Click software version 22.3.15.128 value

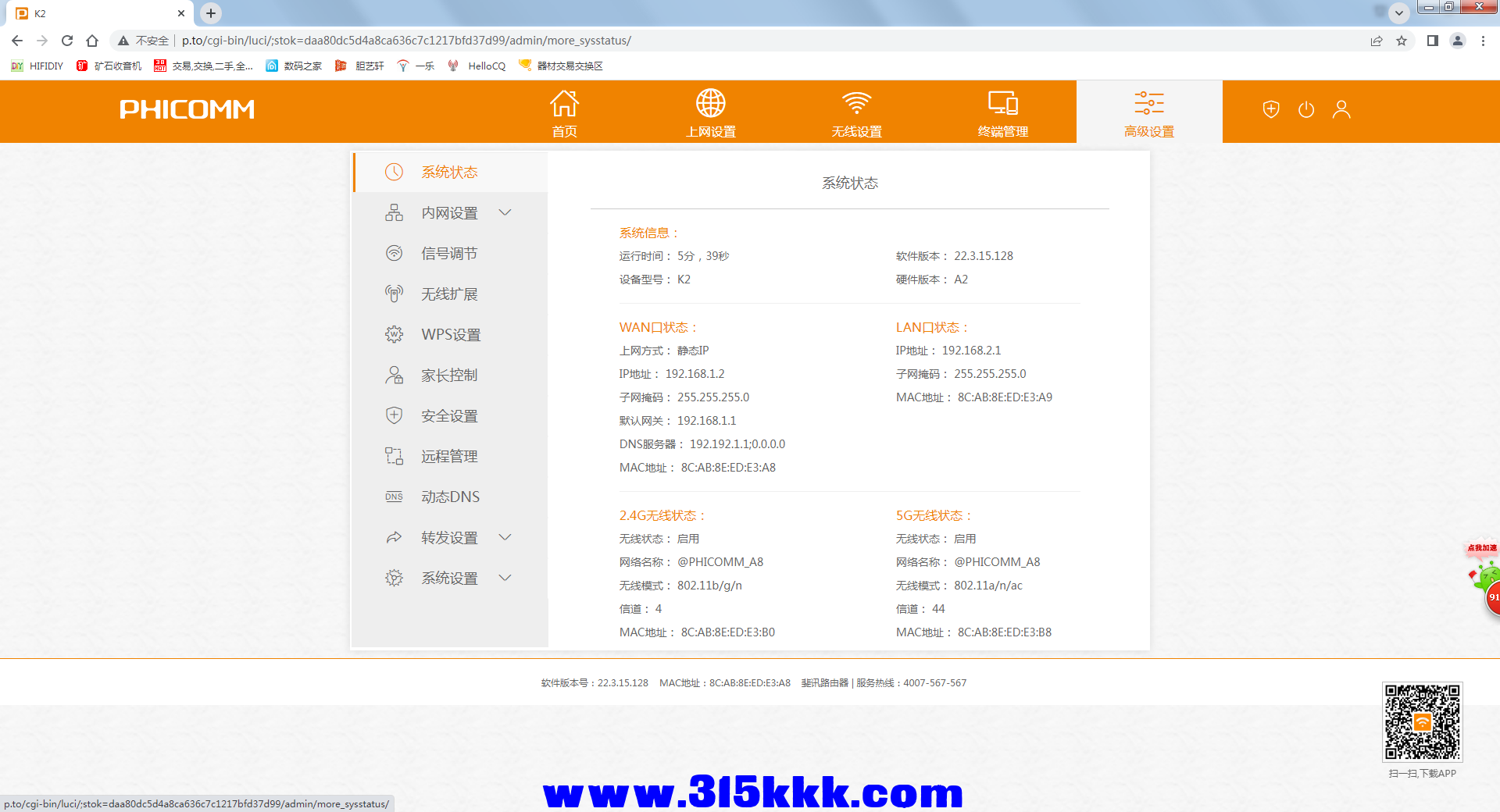[x=984, y=256]
